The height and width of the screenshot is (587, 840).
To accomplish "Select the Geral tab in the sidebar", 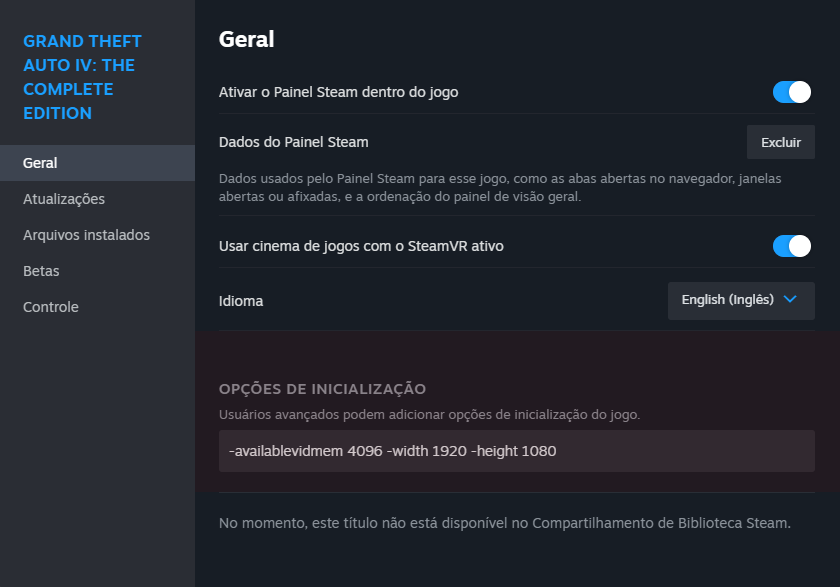I will tap(40, 163).
